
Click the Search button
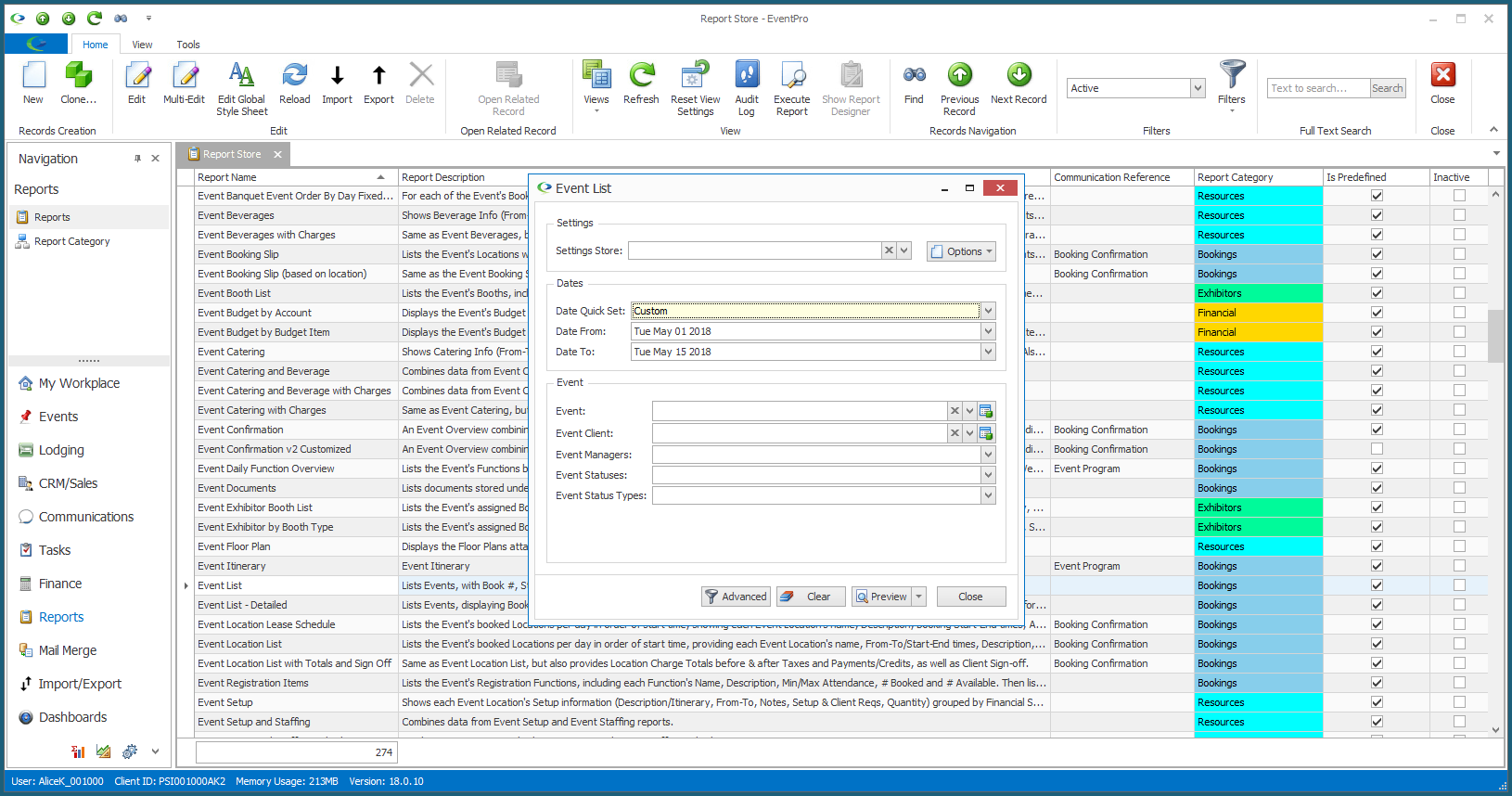tap(1388, 88)
